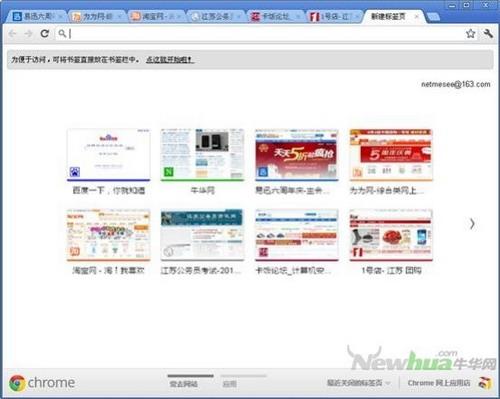
Task: Click the Chrome Web Store icon at bottom right
Action: 485,383
